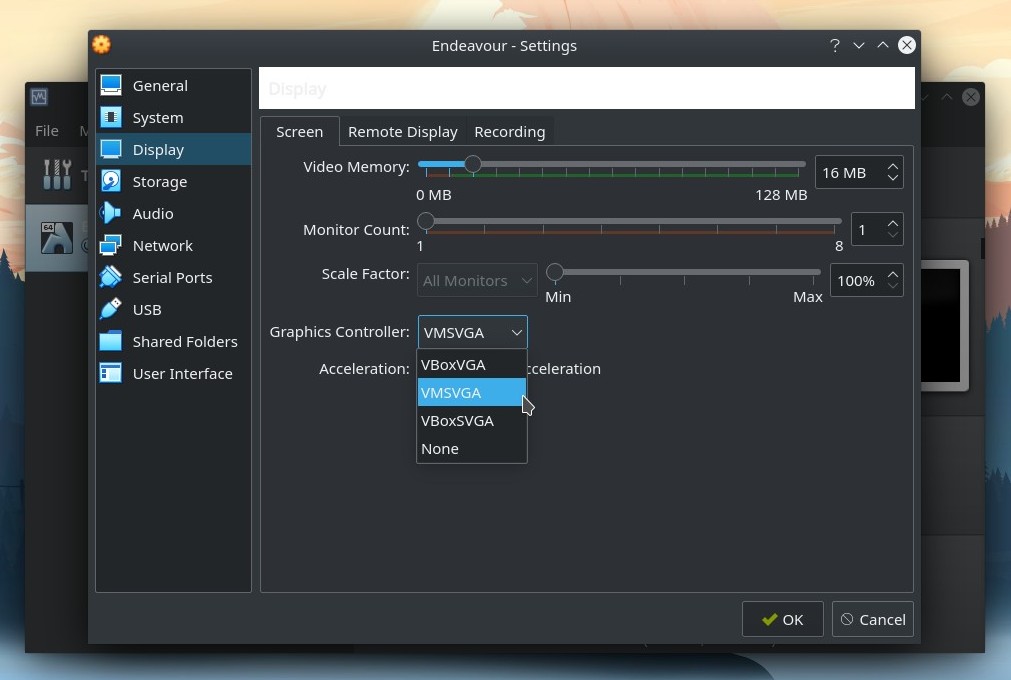Click the VM preview thumbnail in Manager window

pos(945,325)
